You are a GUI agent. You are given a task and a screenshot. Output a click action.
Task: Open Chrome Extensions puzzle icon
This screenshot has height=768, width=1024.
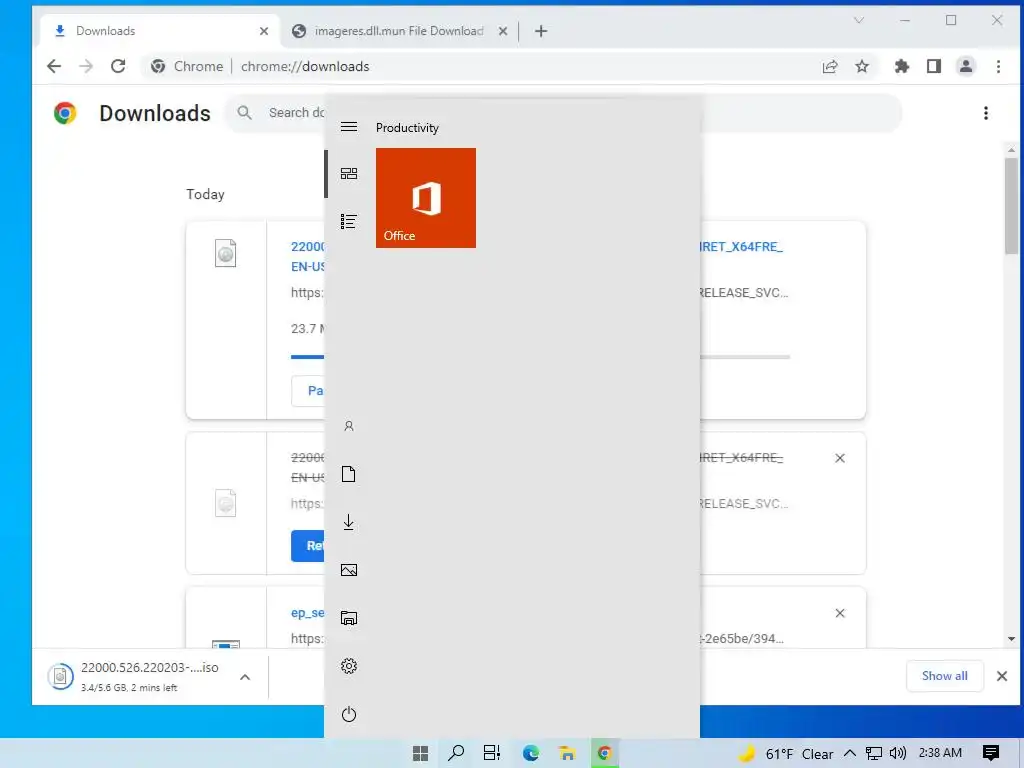(x=902, y=66)
